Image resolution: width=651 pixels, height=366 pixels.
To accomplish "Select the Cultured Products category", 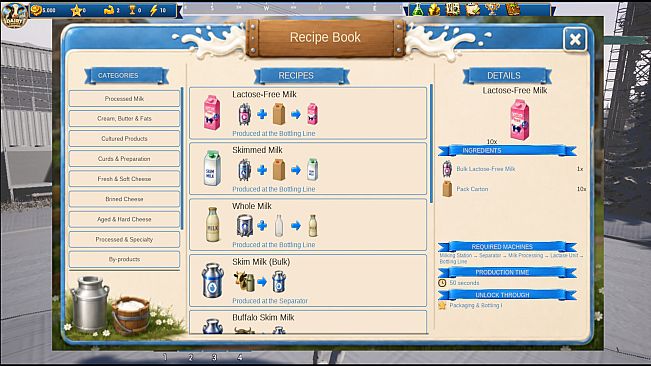I will point(124,139).
